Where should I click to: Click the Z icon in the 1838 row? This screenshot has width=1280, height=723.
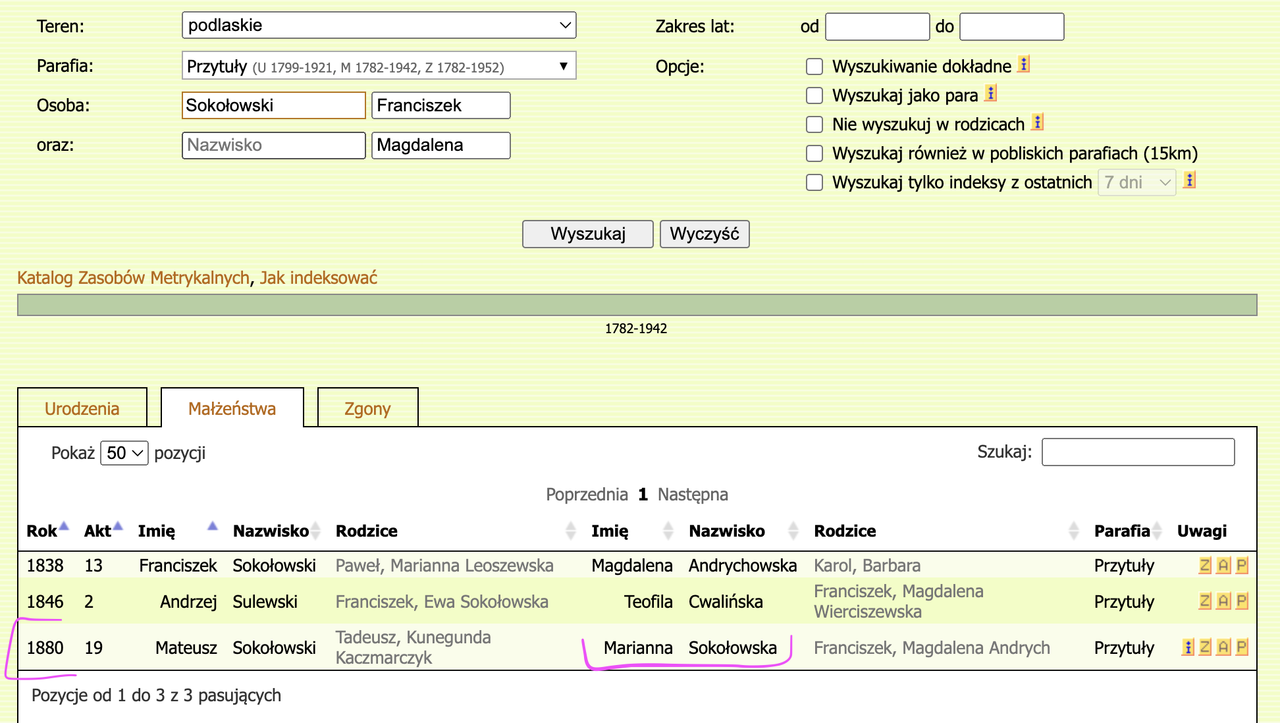pos(1205,565)
